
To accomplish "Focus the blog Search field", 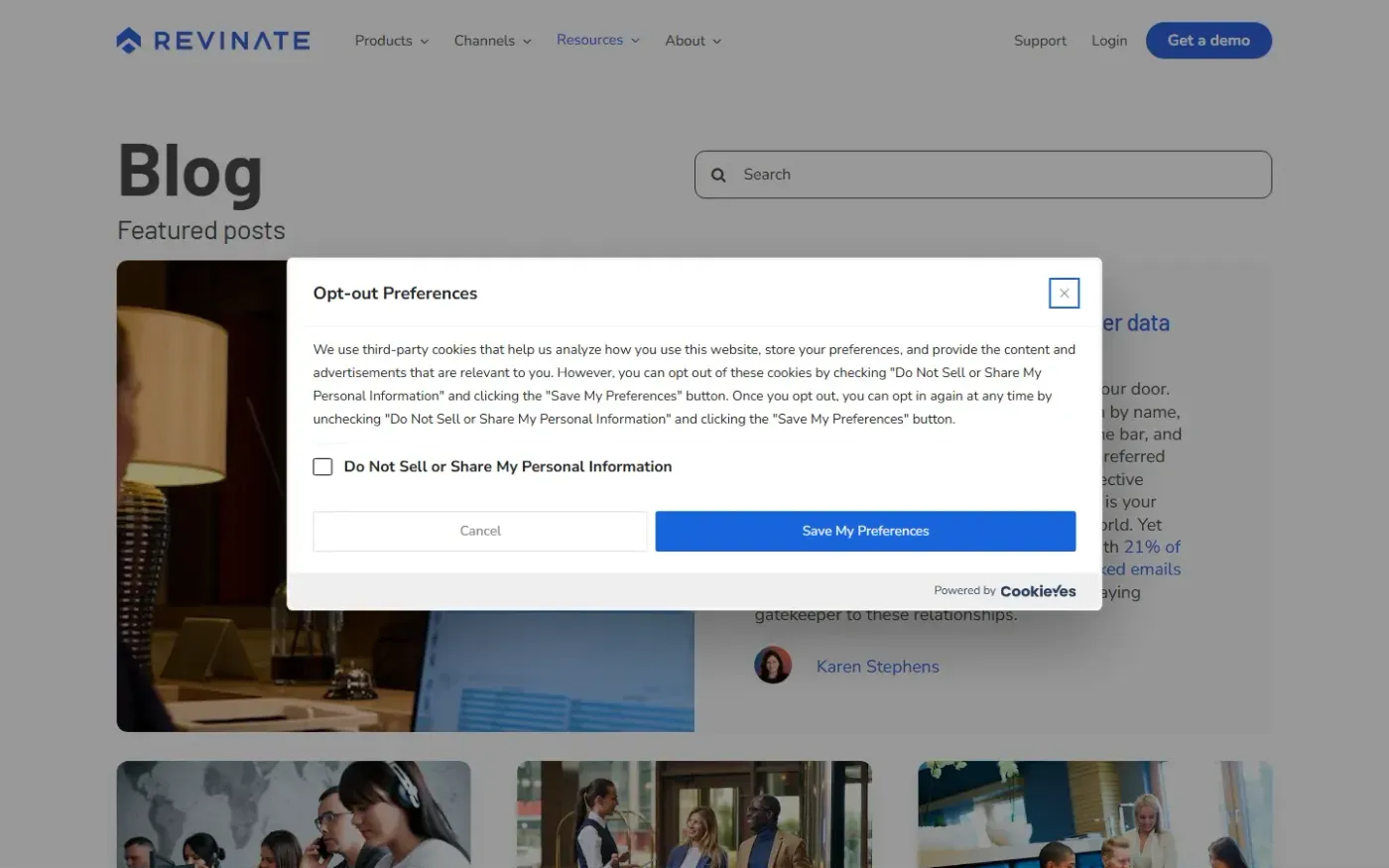I will (x=983, y=175).
